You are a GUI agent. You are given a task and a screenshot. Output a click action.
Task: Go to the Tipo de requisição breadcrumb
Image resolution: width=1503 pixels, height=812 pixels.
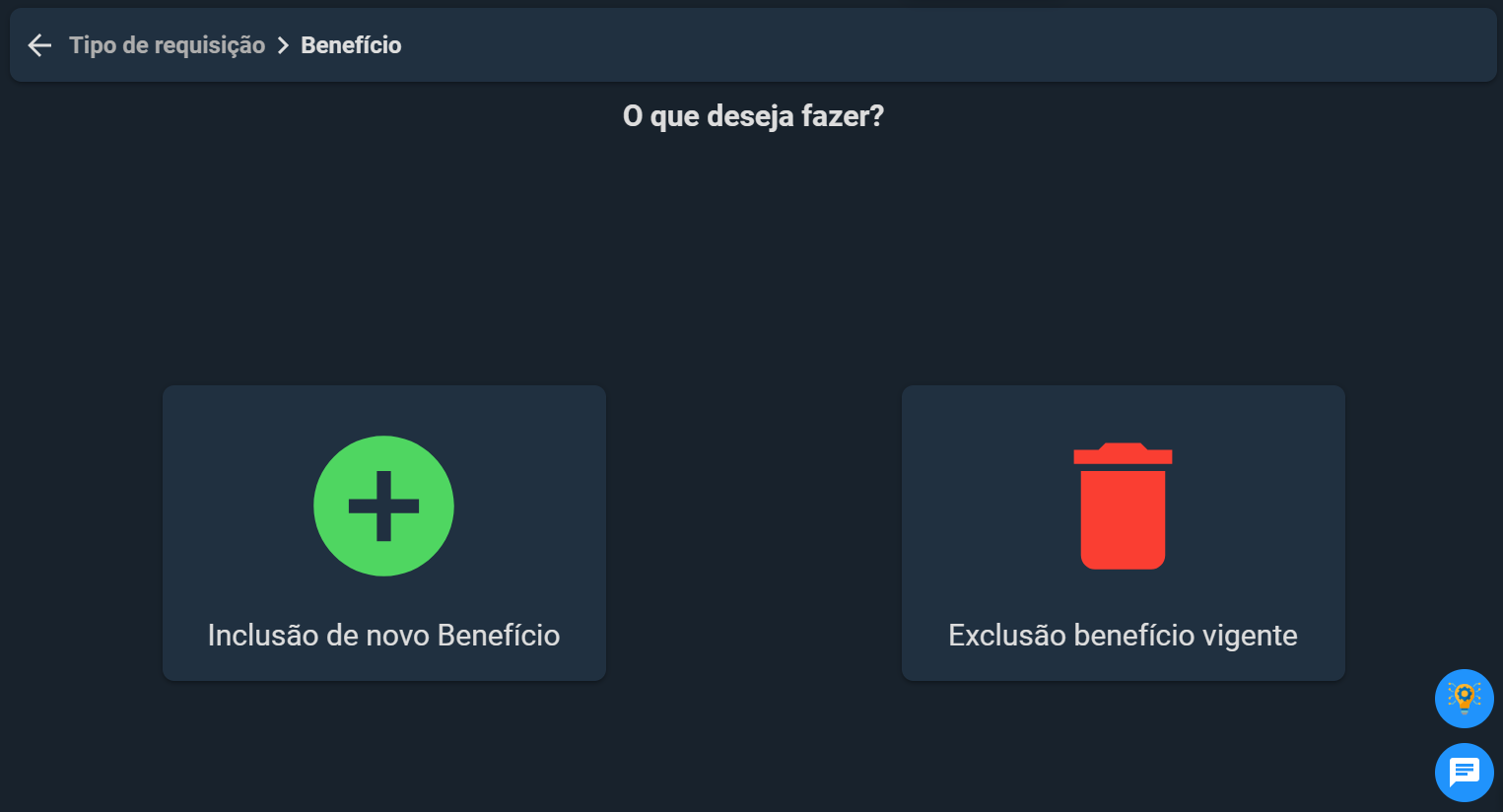[x=168, y=45]
